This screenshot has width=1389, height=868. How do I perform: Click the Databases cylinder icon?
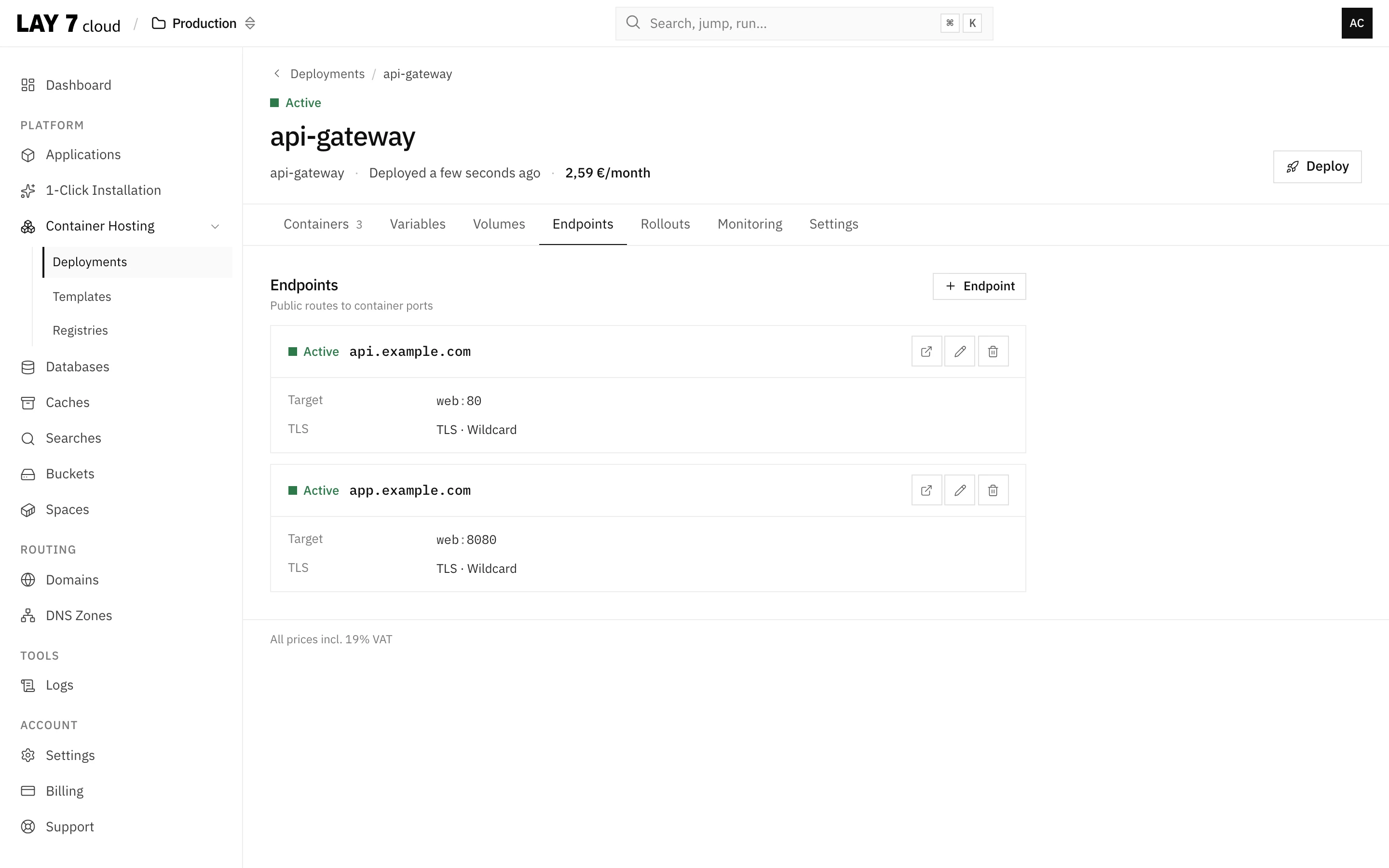click(27, 367)
